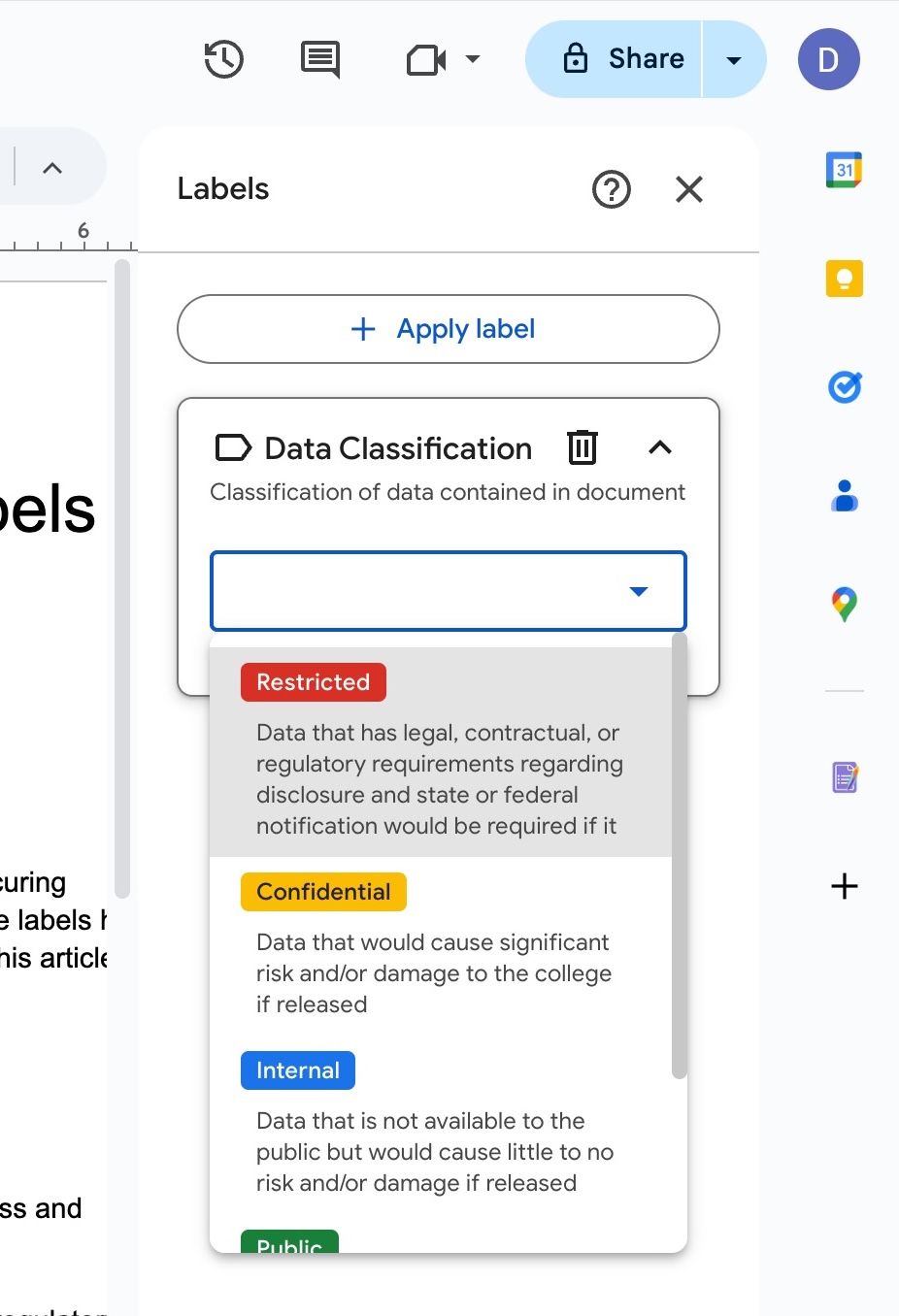Click the classification selection field
This screenshot has height=1316, width=899.
[448, 591]
